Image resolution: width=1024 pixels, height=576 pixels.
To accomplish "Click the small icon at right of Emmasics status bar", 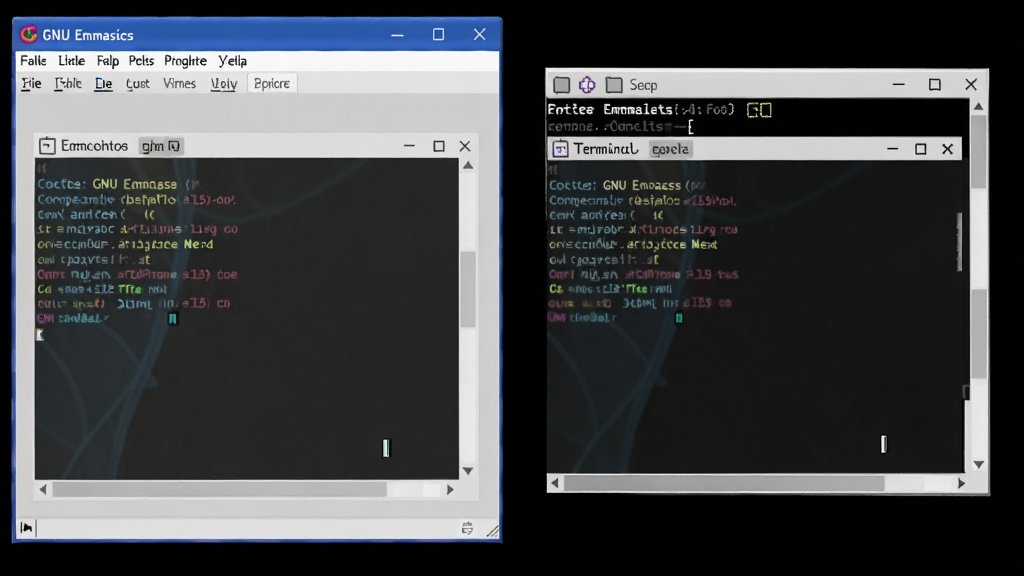I will [467, 528].
